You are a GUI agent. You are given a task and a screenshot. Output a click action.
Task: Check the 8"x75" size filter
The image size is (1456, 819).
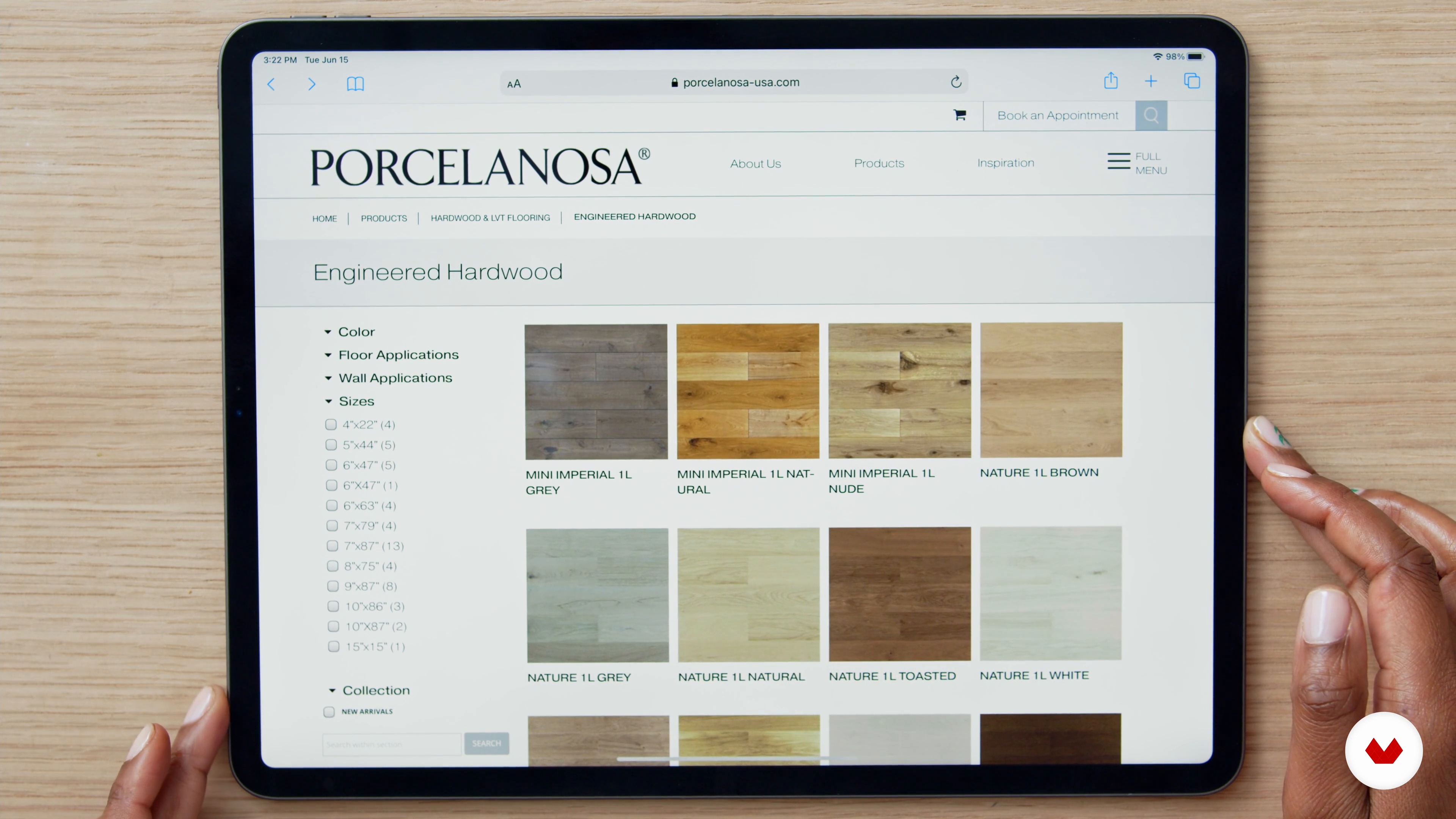click(333, 566)
